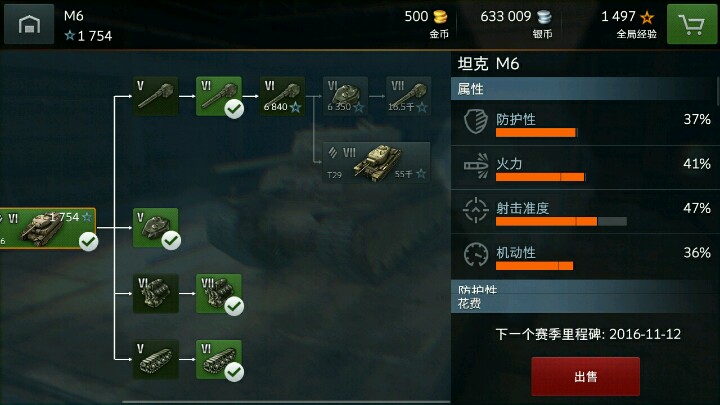Click the 射击准度 accuracy progress bar

point(561,222)
